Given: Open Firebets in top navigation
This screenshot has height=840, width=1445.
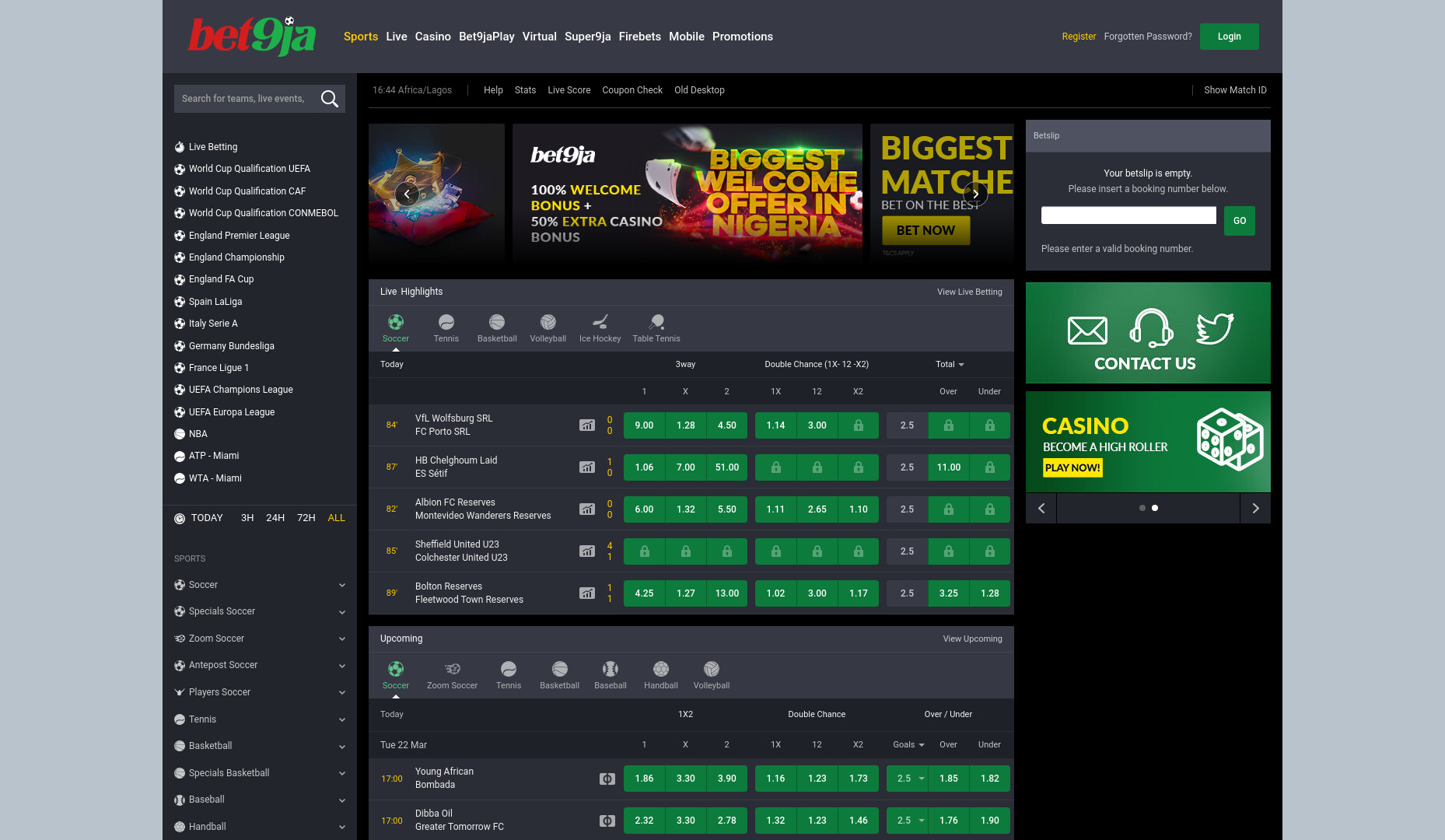Looking at the screenshot, I should point(640,37).
